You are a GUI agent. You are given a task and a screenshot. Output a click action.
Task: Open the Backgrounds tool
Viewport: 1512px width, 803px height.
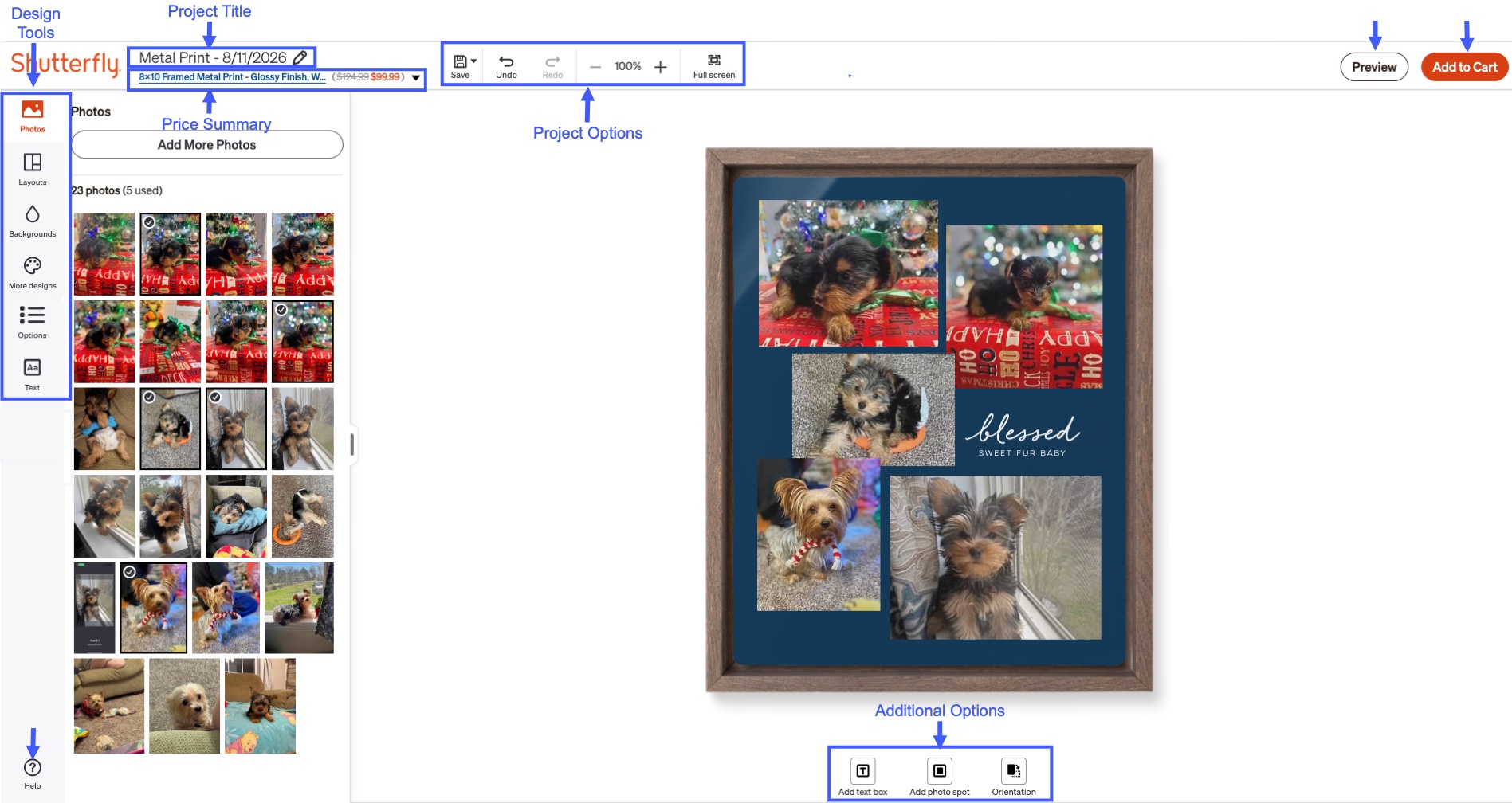coord(33,221)
